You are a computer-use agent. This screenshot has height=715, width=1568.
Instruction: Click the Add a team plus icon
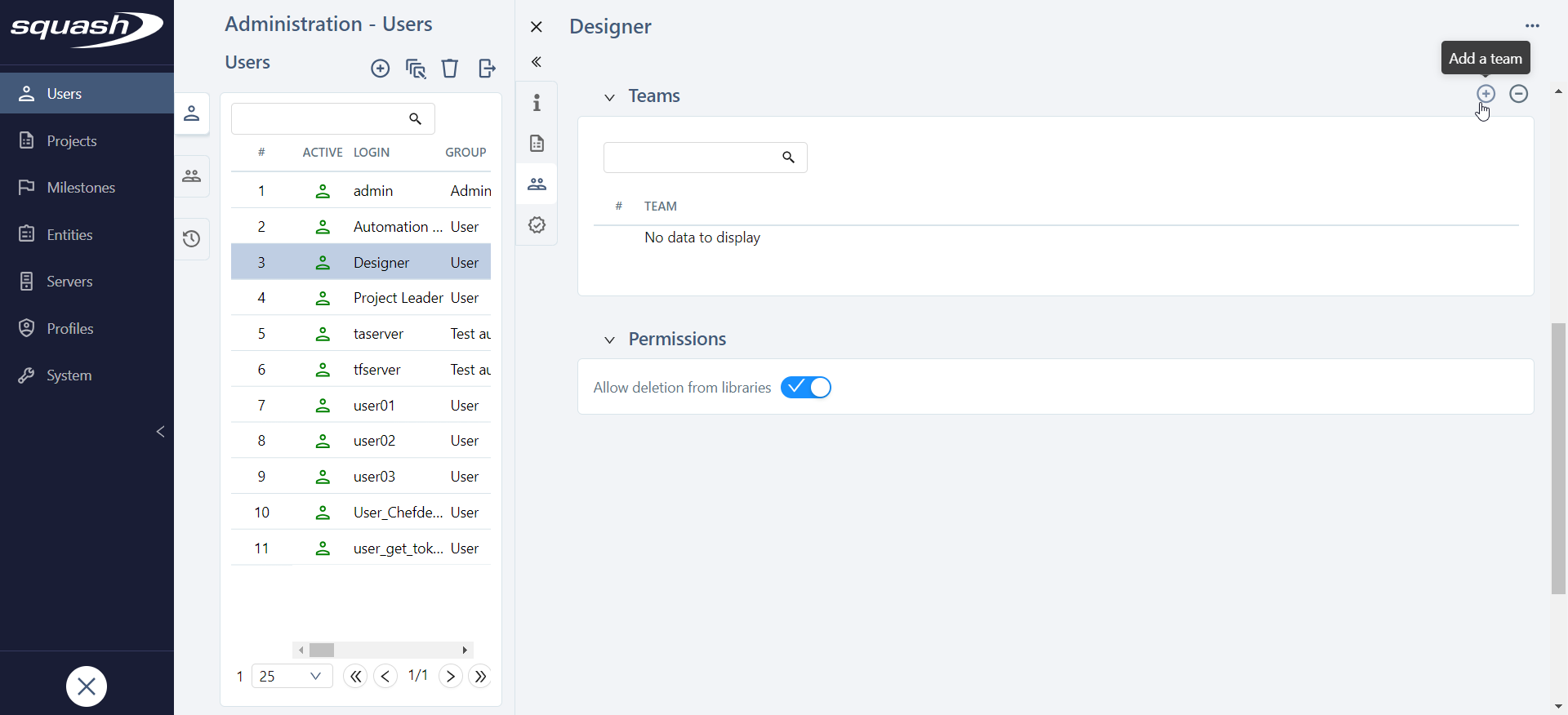tap(1486, 94)
